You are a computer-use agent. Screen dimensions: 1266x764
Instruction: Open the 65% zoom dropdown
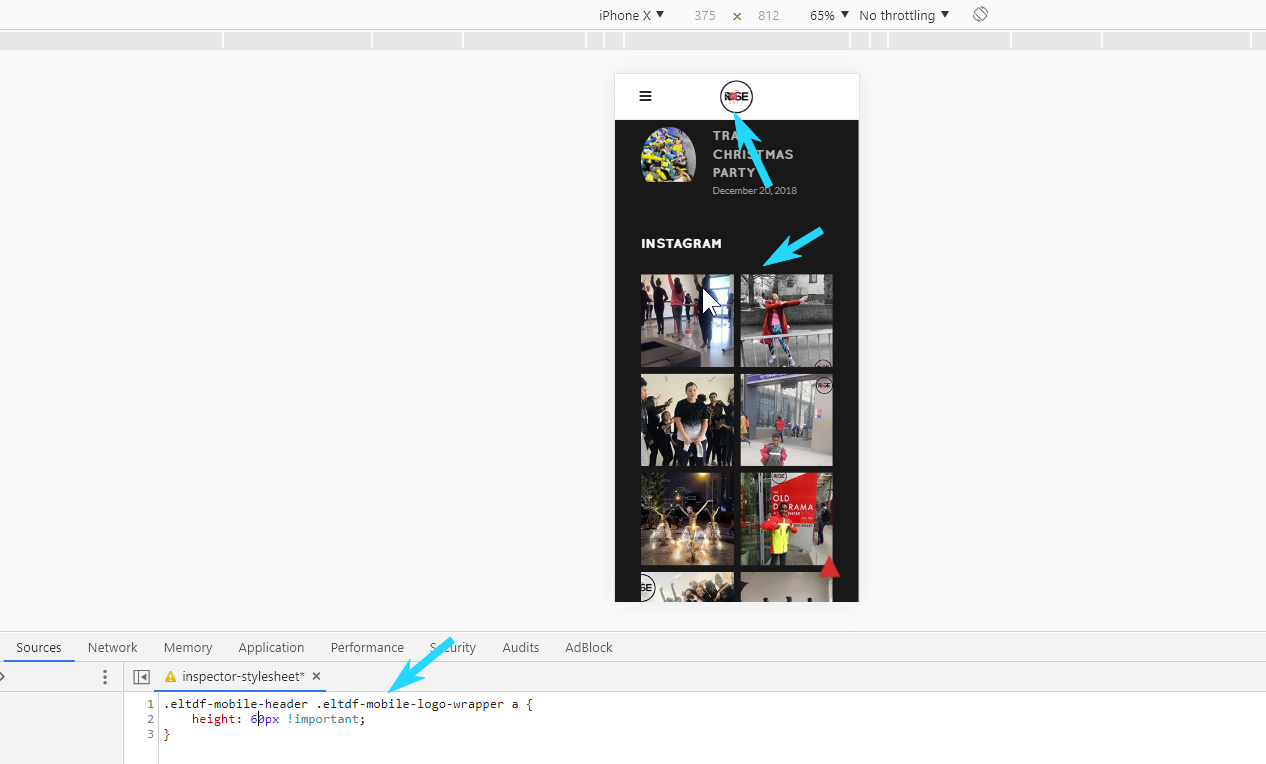[829, 15]
